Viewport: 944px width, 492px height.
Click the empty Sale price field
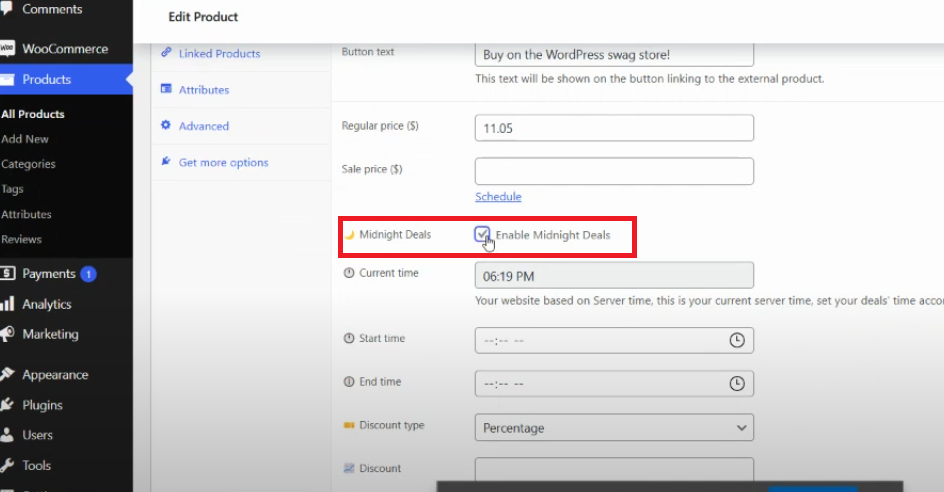613,171
